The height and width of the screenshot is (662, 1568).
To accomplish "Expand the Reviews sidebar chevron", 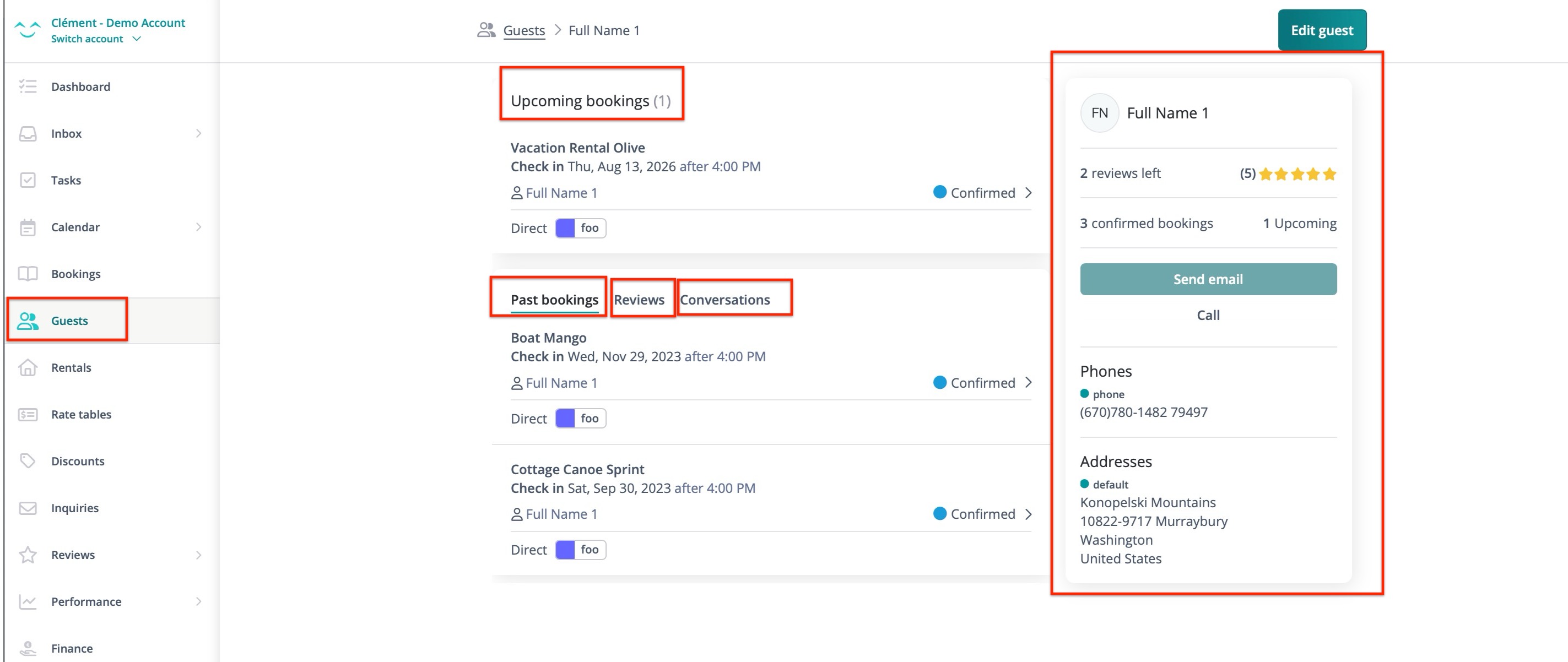I will click(198, 554).
